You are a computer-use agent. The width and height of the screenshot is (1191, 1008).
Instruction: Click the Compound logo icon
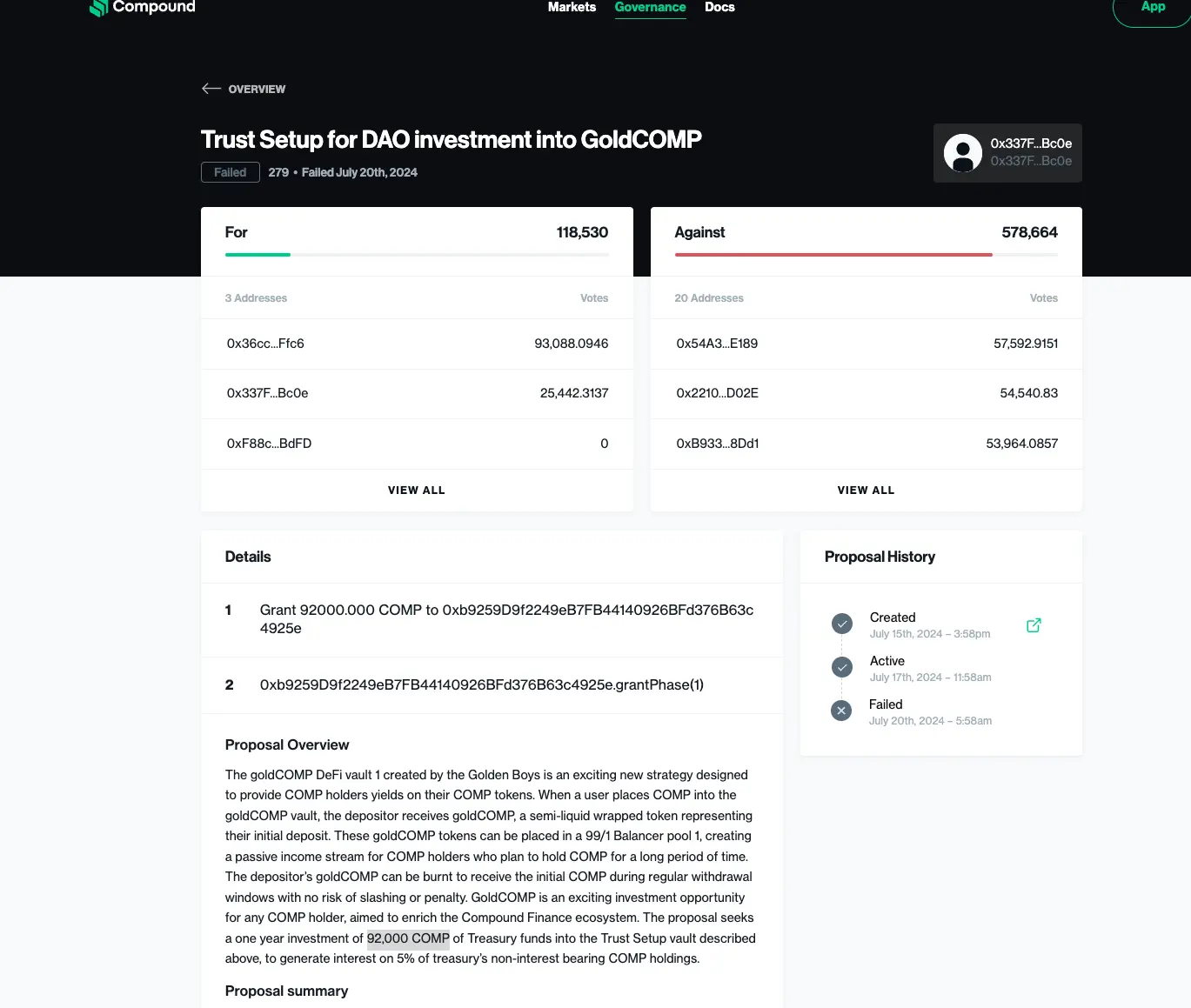click(x=99, y=8)
